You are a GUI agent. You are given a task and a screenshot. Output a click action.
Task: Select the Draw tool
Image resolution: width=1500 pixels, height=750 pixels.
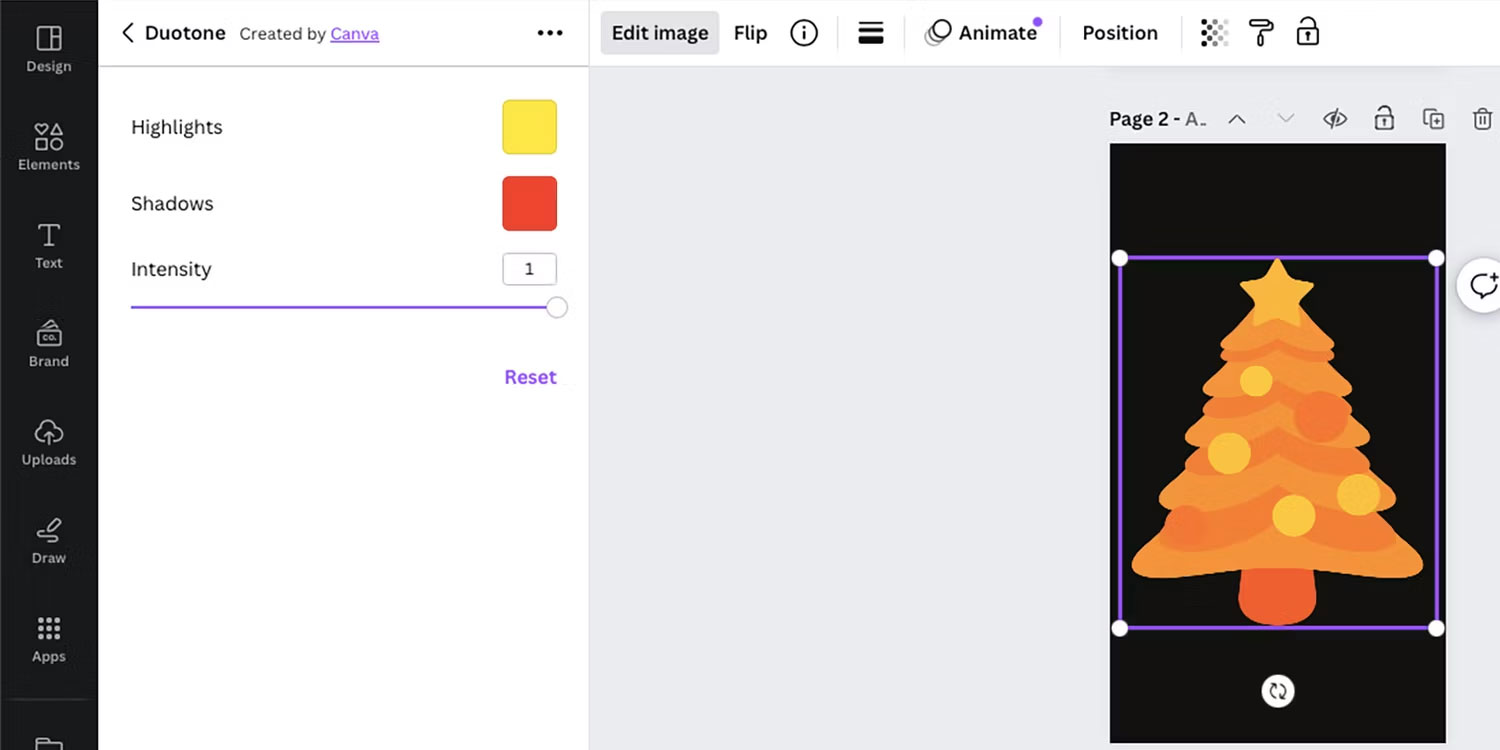pyautogui.click(x=48, y=540)
